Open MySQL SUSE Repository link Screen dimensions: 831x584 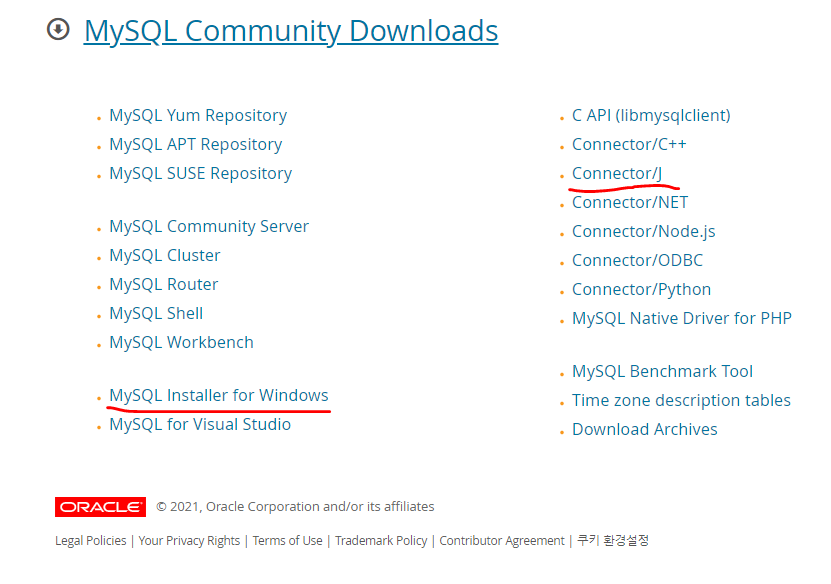(200, 174)
